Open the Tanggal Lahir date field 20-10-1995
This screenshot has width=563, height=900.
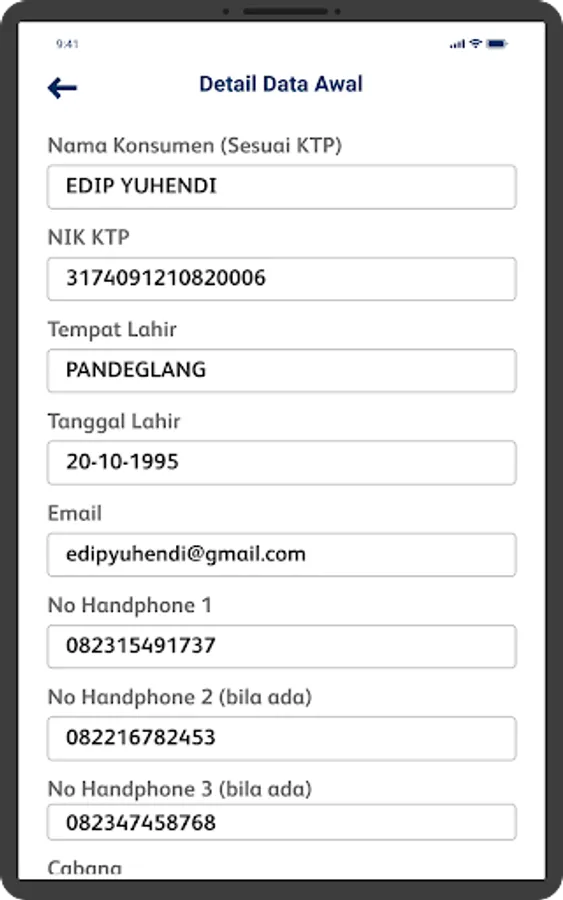(x=282, y=463)
